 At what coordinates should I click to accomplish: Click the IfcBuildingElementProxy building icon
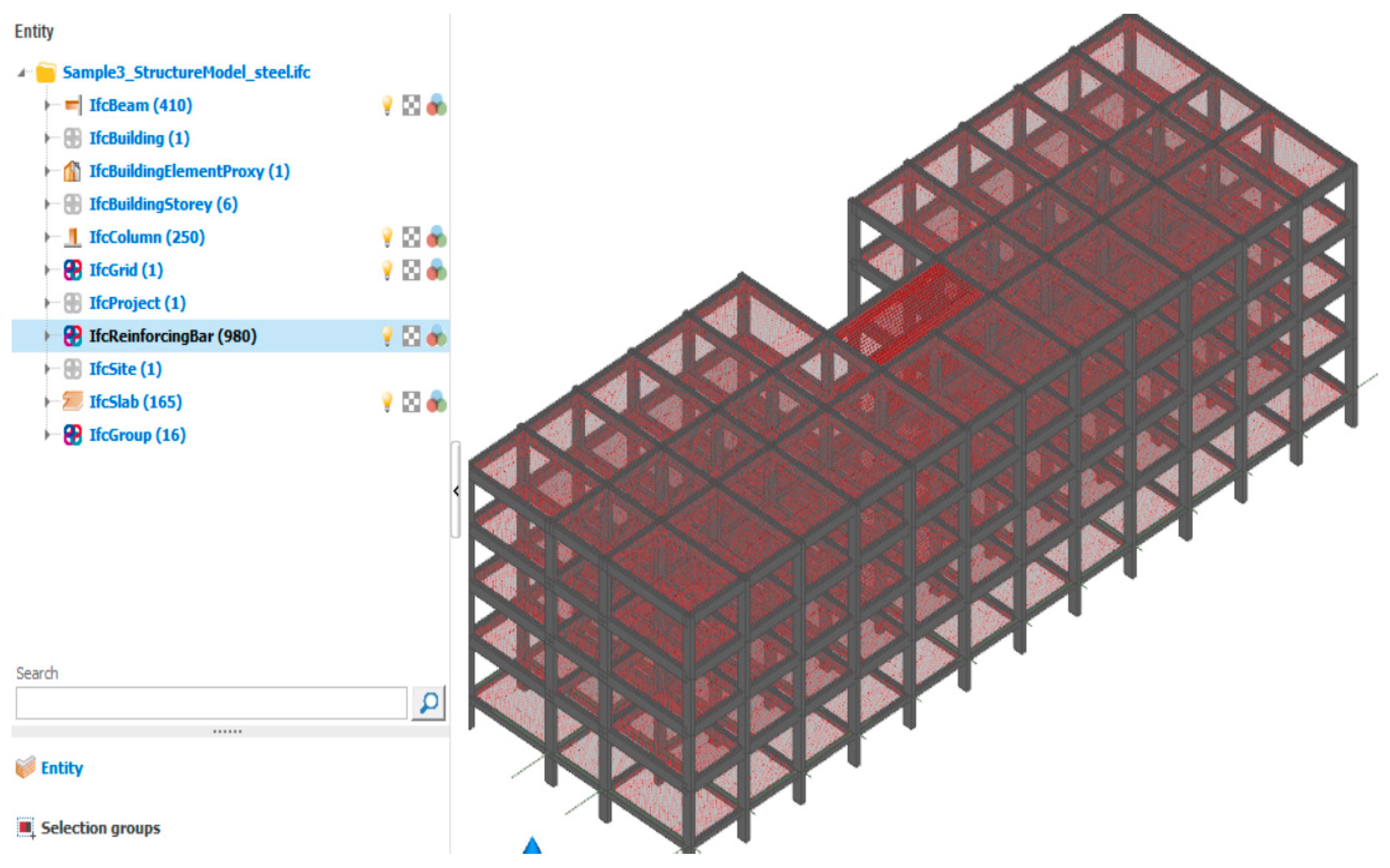[72, 171]
